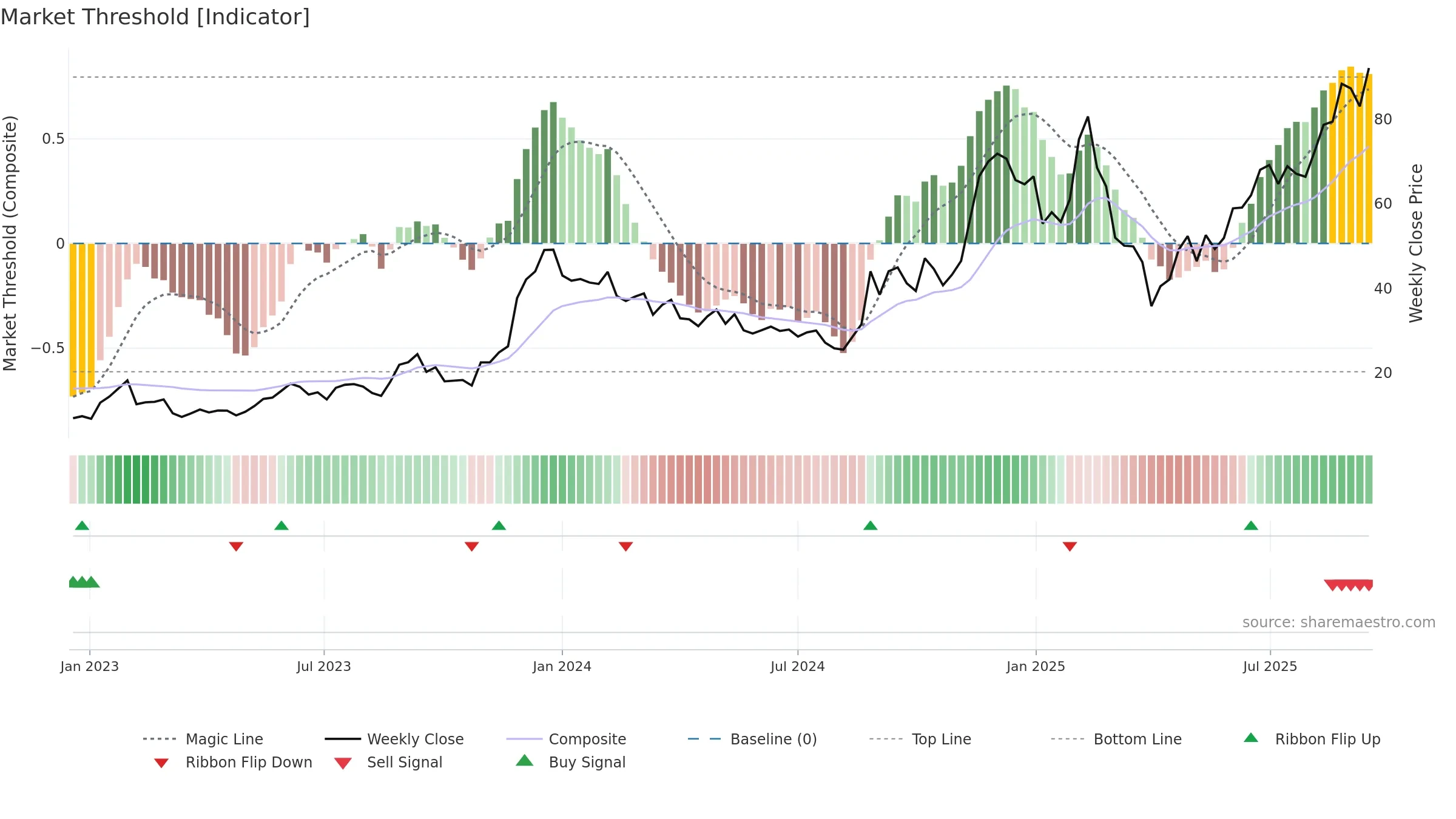Toggle the Top Line legend entry
This screenshot has width=1456, height=819.
pos(920,739)
